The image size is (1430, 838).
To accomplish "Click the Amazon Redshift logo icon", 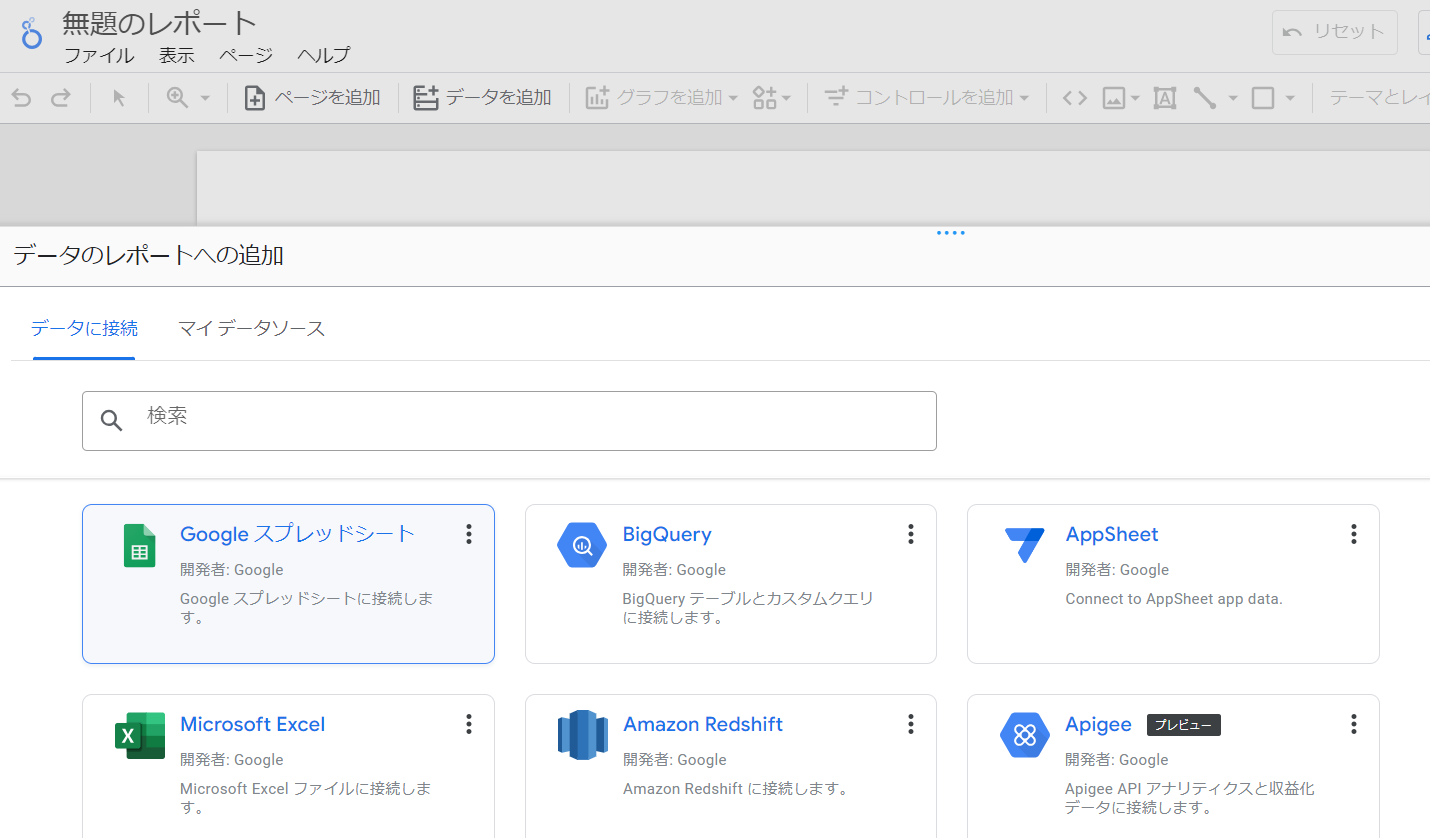I will [583, 735].
